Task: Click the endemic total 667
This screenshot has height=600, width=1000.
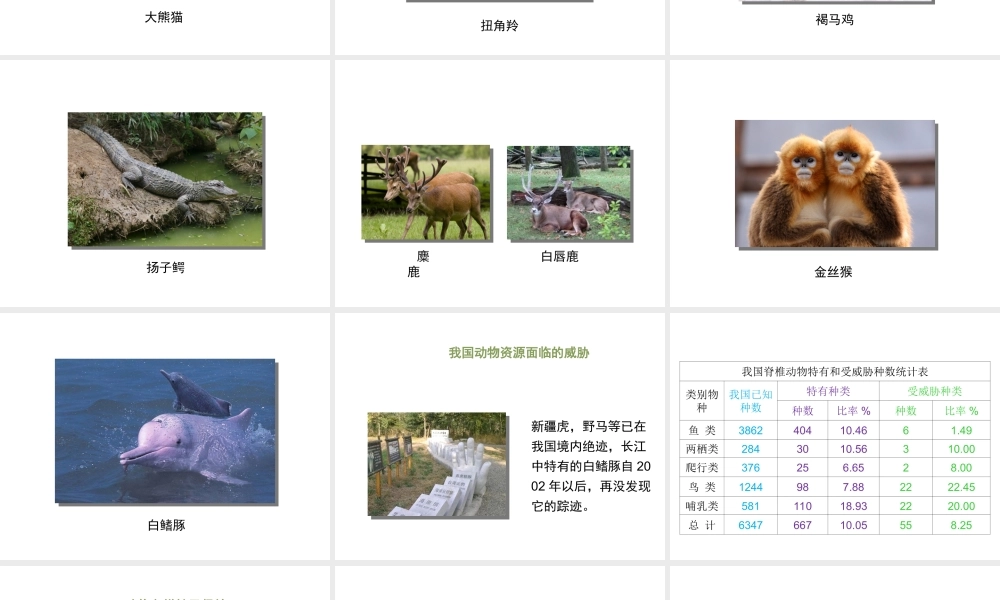Action: (802, 525)
